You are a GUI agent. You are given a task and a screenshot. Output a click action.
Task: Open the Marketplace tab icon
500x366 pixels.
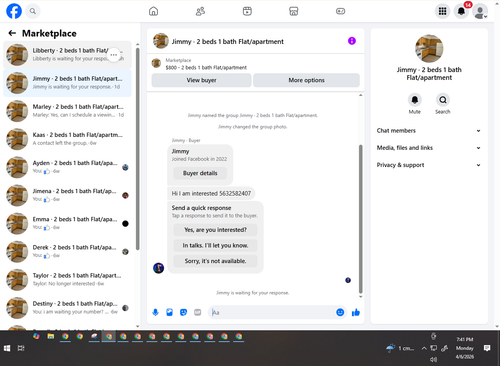[x=294, y=11]
